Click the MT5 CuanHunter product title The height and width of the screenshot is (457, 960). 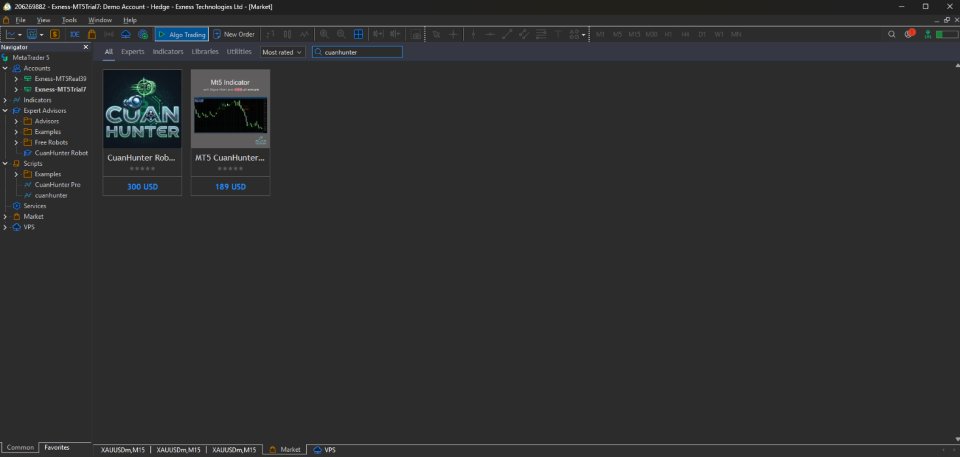(230, 157)
